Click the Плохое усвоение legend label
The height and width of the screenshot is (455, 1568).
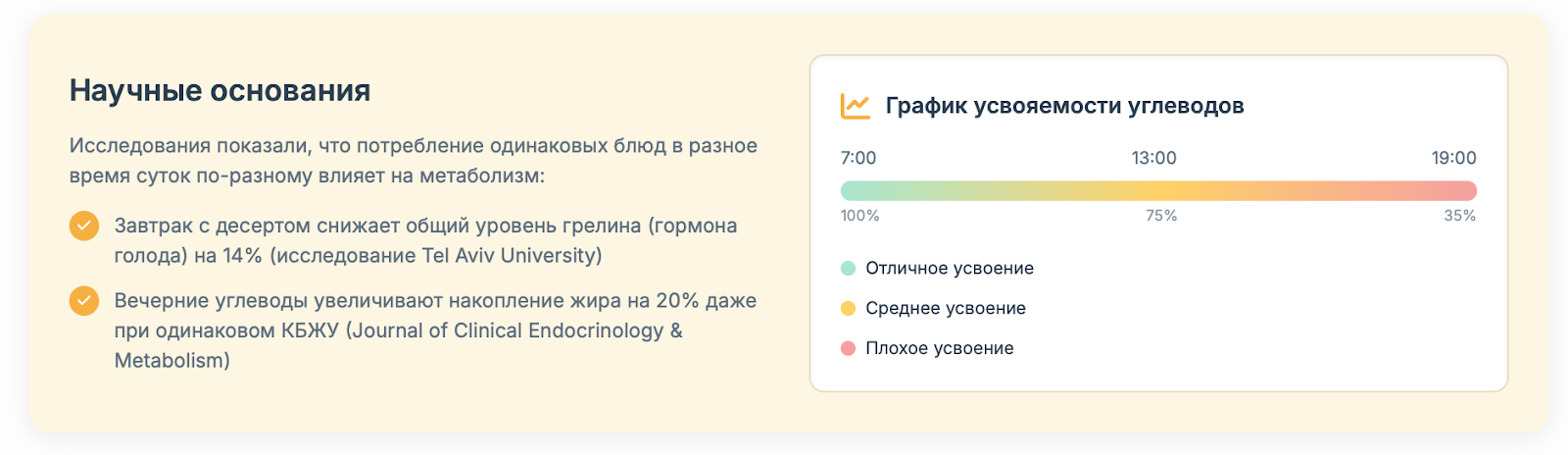pos(940,348)
